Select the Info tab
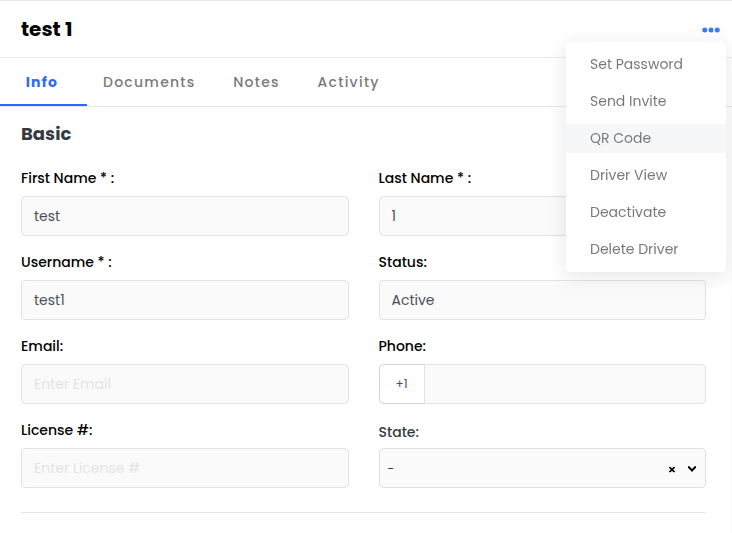Screen dimensions: 732x533 (42, 82)
